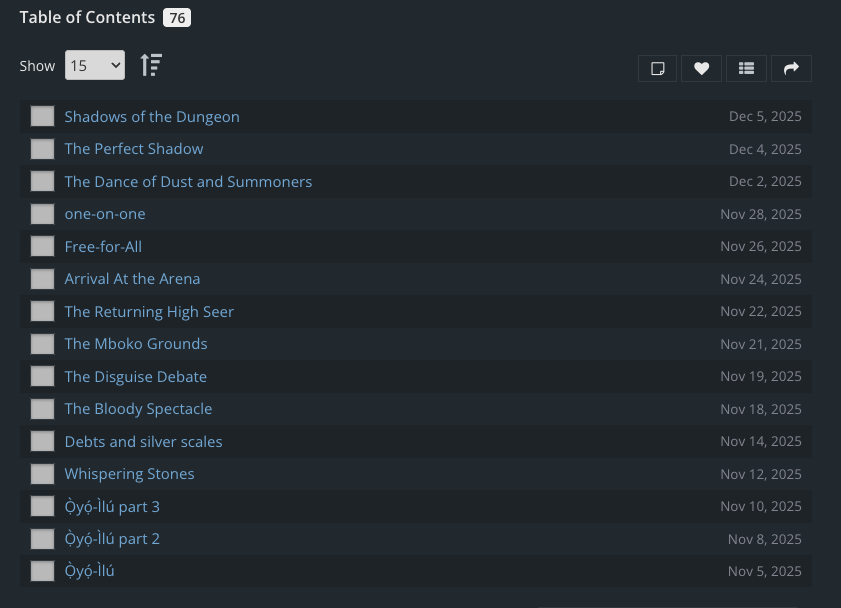Click the heart favorite icon
The width and height of the screenshot is (841, 608).
coord(702,68)
